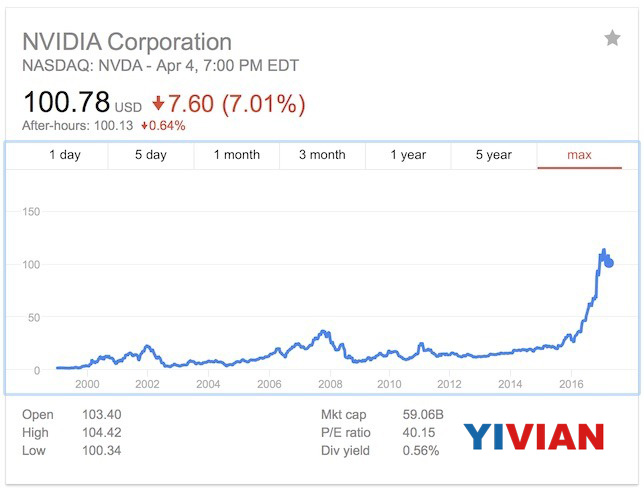Click the 100.78 USD price
Image resolution: width=644 pixels, height=490 pixels.
tap(82, 102)
